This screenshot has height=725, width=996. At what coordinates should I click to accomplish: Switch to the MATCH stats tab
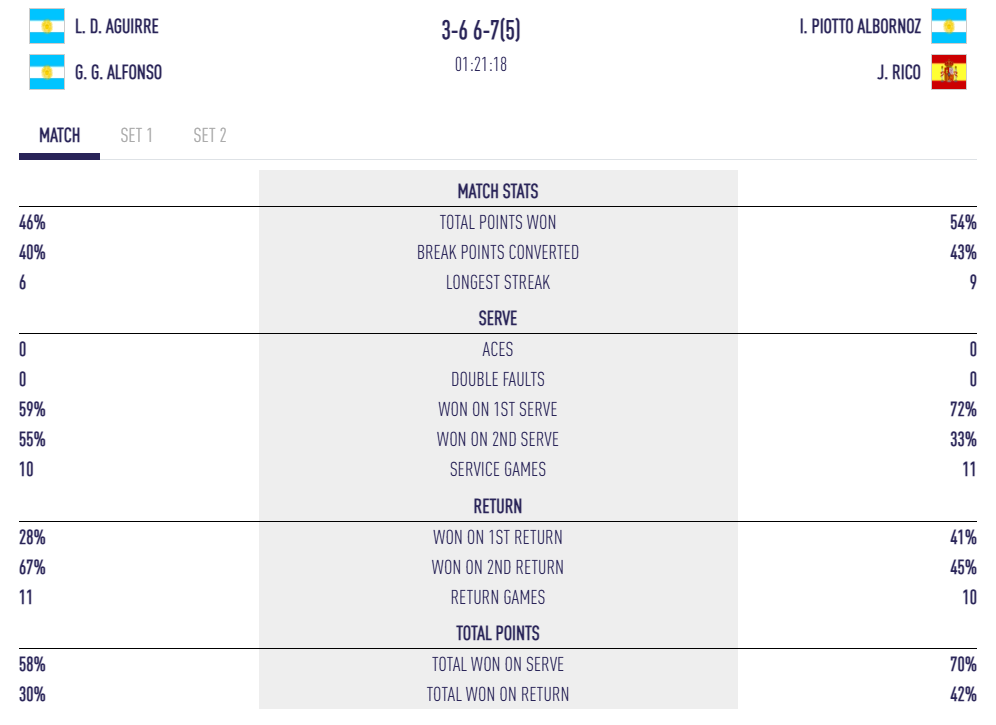pos(60,135)
